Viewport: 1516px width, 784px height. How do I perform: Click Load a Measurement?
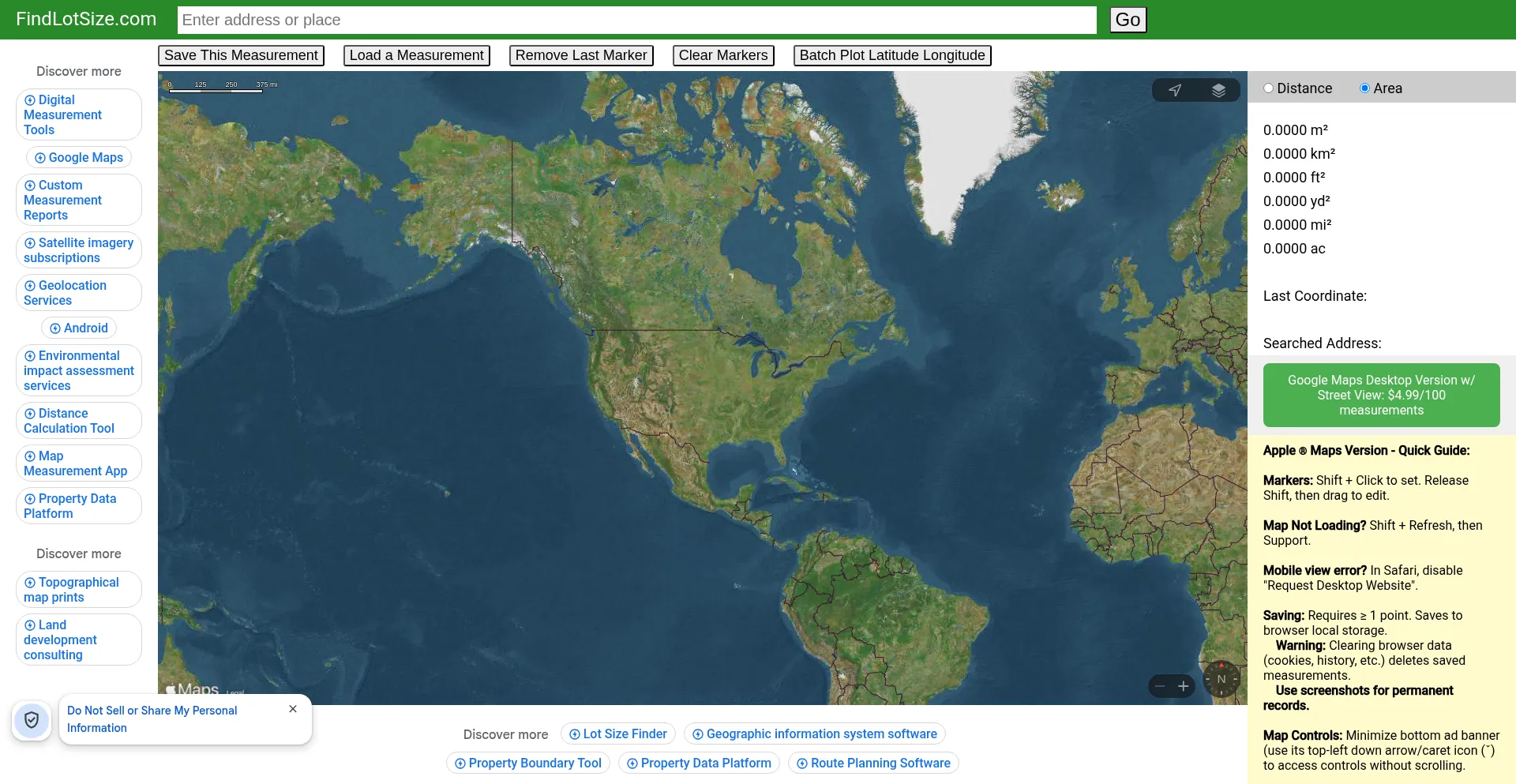tap(417, 55)
